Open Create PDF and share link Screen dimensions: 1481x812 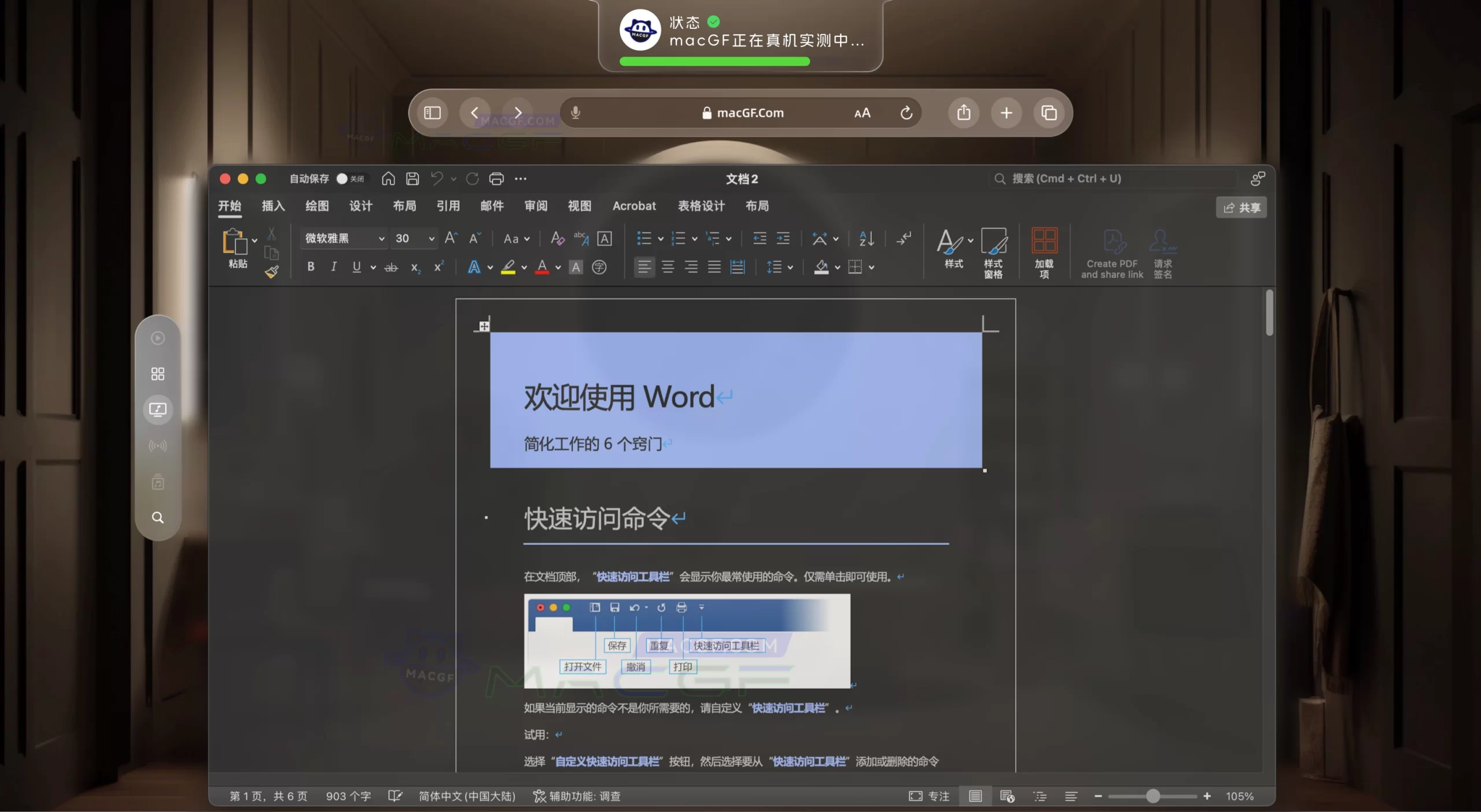coord(1112,253)
